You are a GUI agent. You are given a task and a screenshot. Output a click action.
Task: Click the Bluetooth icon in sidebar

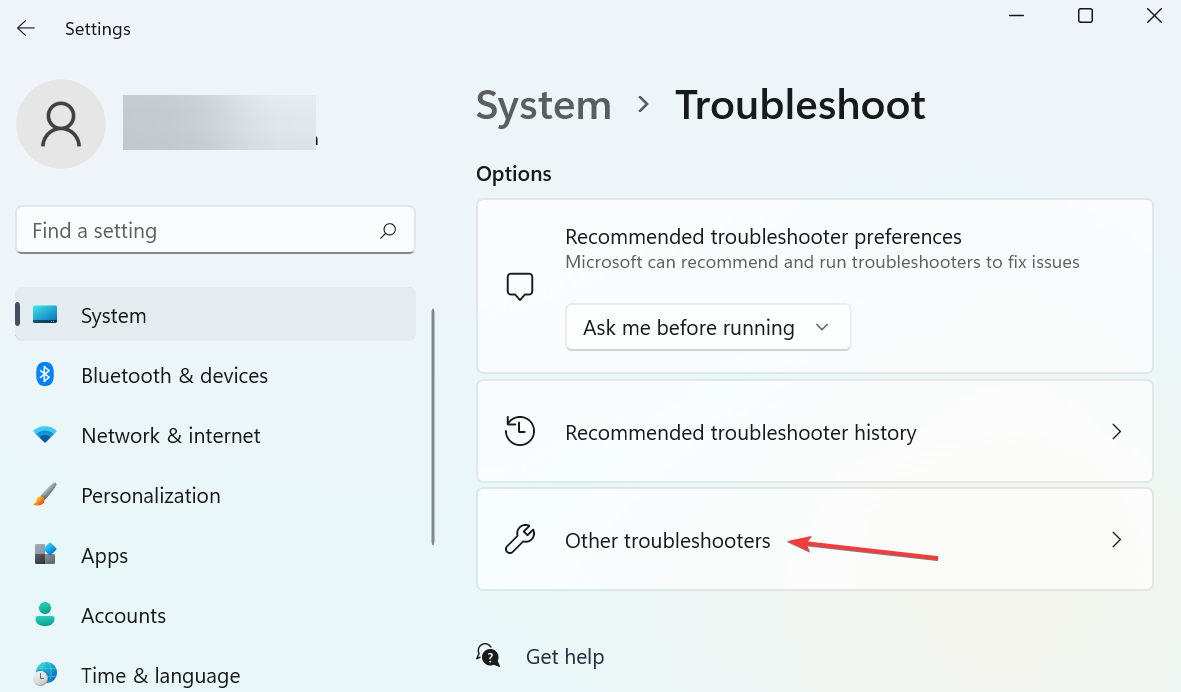tap(45, 375)
